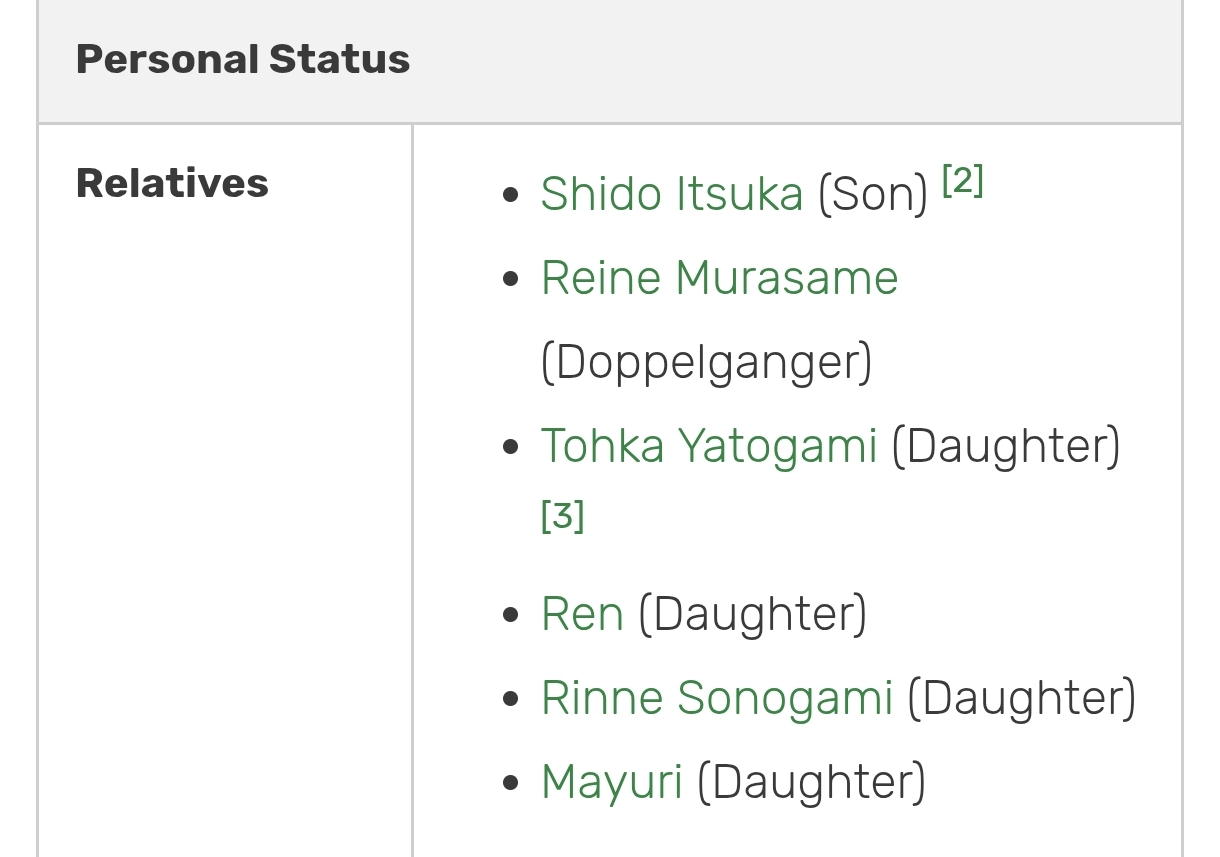Click the Personal Status section header

[x=243, y=60]
